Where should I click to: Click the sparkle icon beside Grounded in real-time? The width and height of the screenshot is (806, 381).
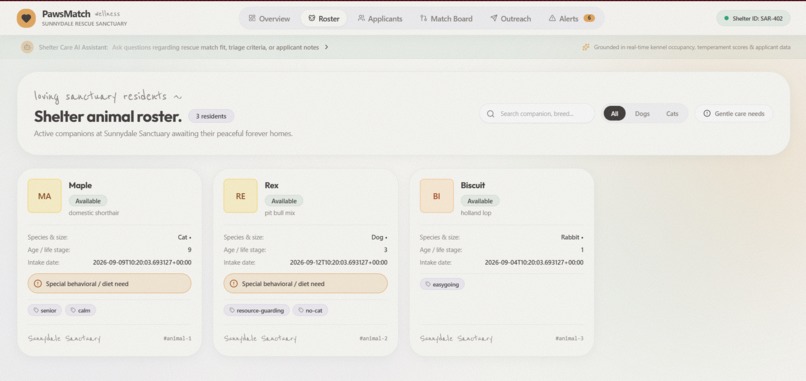pyautogui.click(x=585, y=47)
